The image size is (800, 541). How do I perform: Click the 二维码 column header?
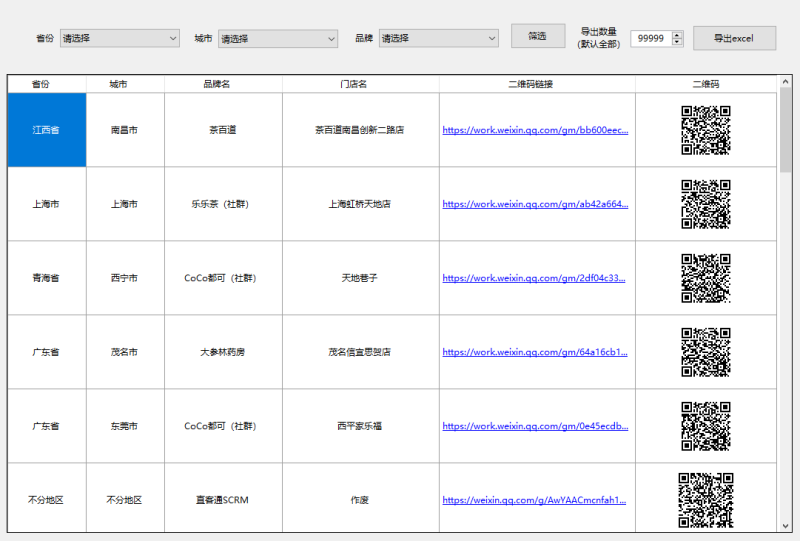(x=706, y=84)
